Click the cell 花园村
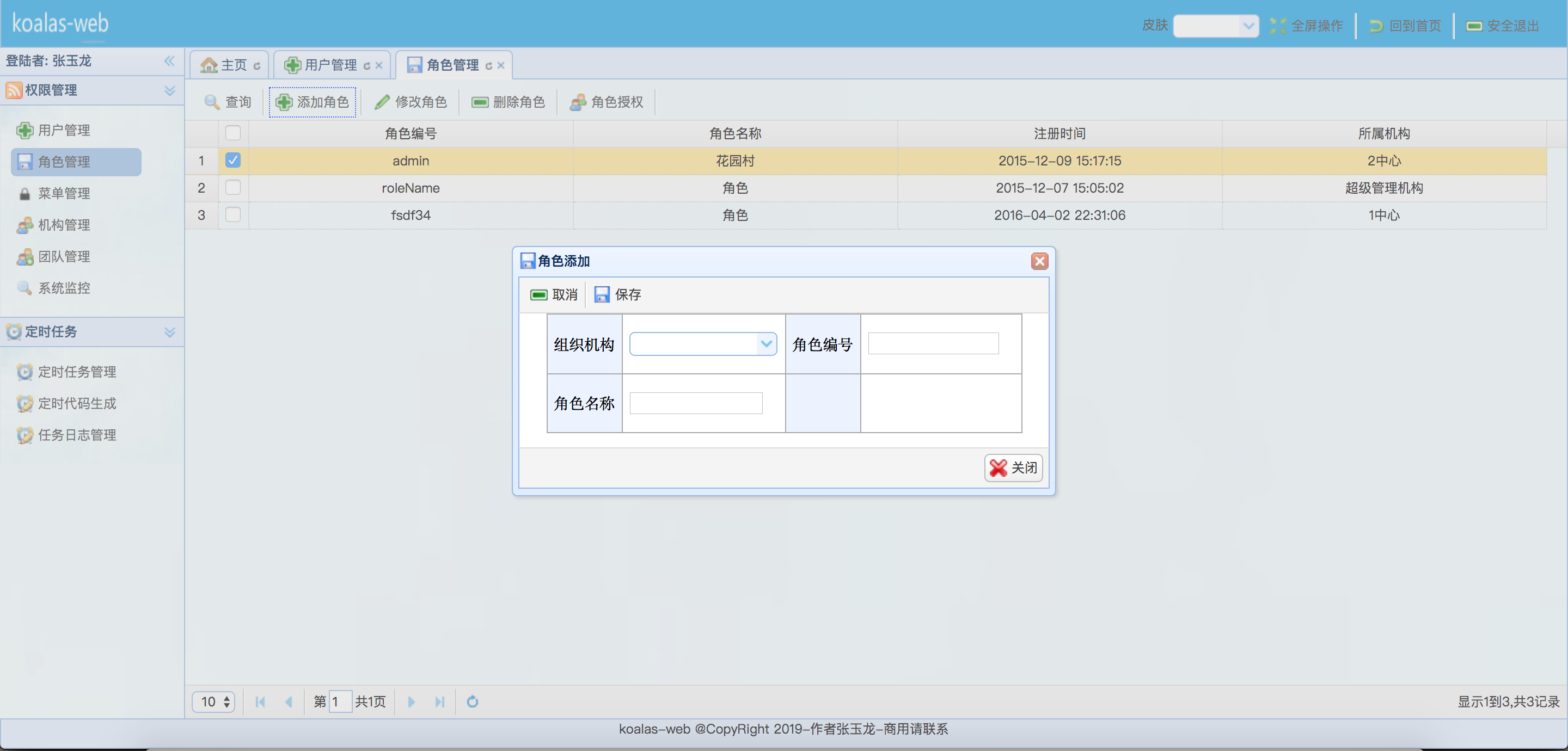Image resolution: width=1568 pixels, height=751 pixels. [x=736, y=161]
